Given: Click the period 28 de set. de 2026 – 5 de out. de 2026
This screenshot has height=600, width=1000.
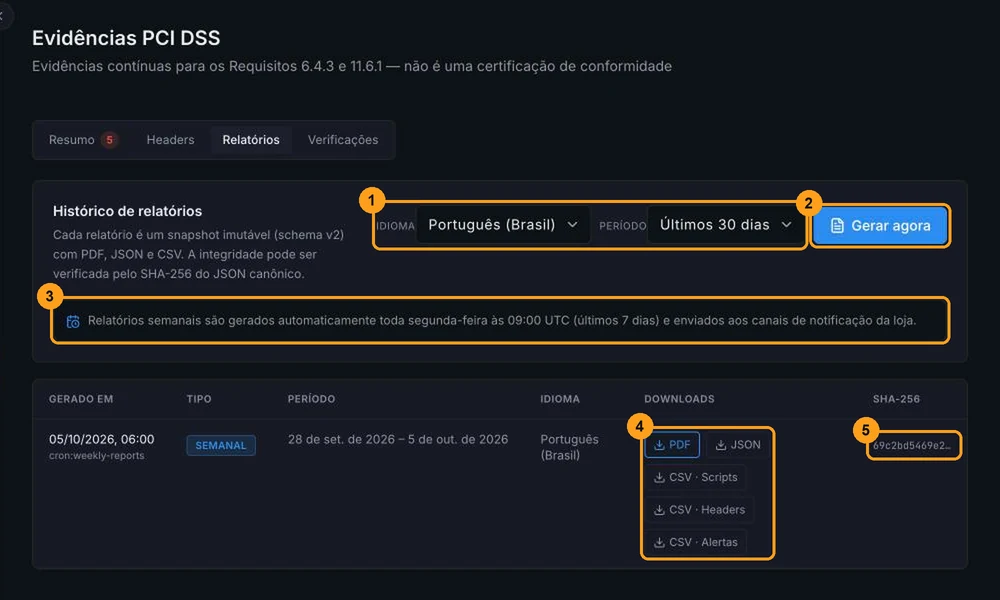Looking at the screenshot, I should click(x=398, y=439).
